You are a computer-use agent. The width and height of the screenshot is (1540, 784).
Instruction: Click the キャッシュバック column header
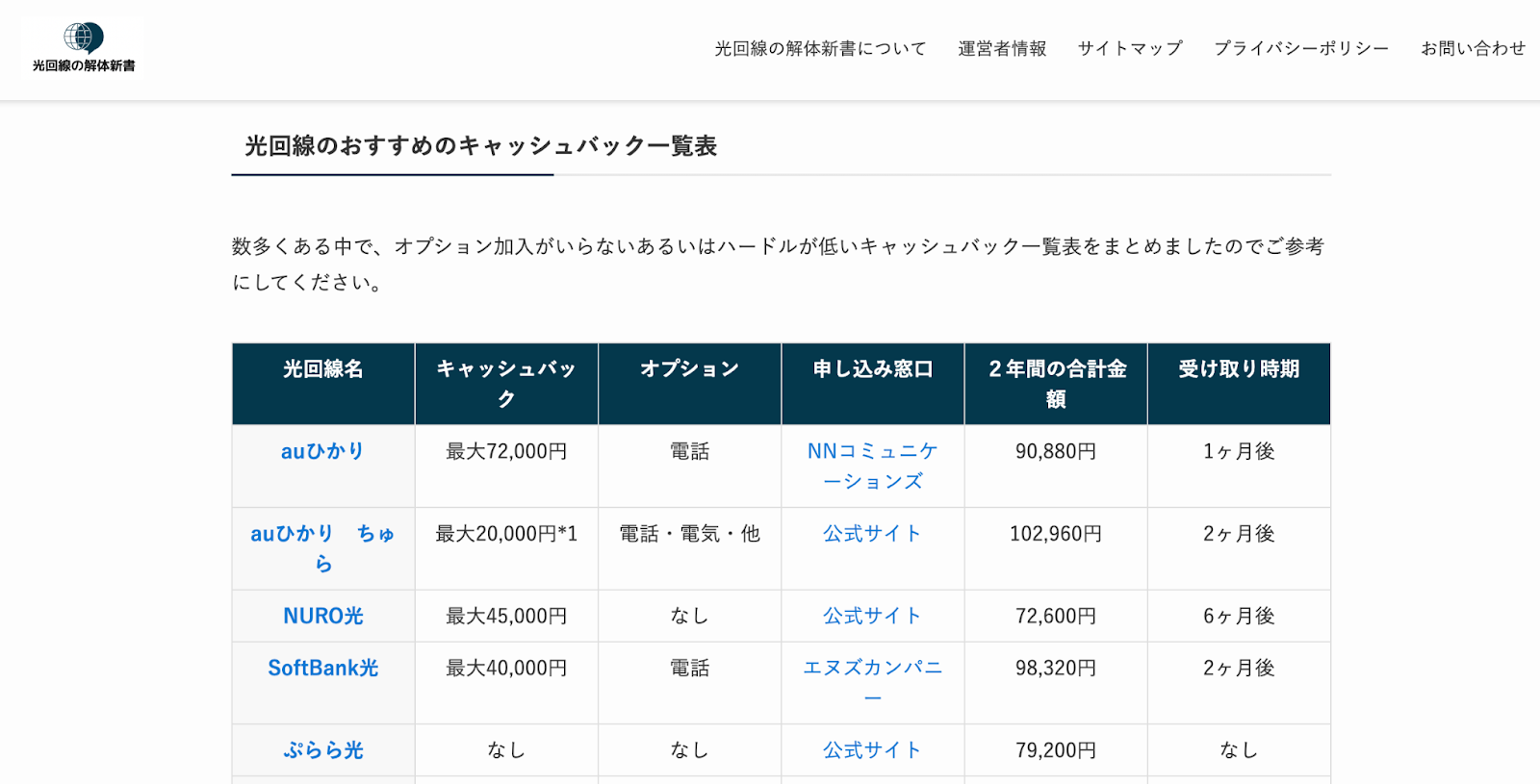[506, 384]
